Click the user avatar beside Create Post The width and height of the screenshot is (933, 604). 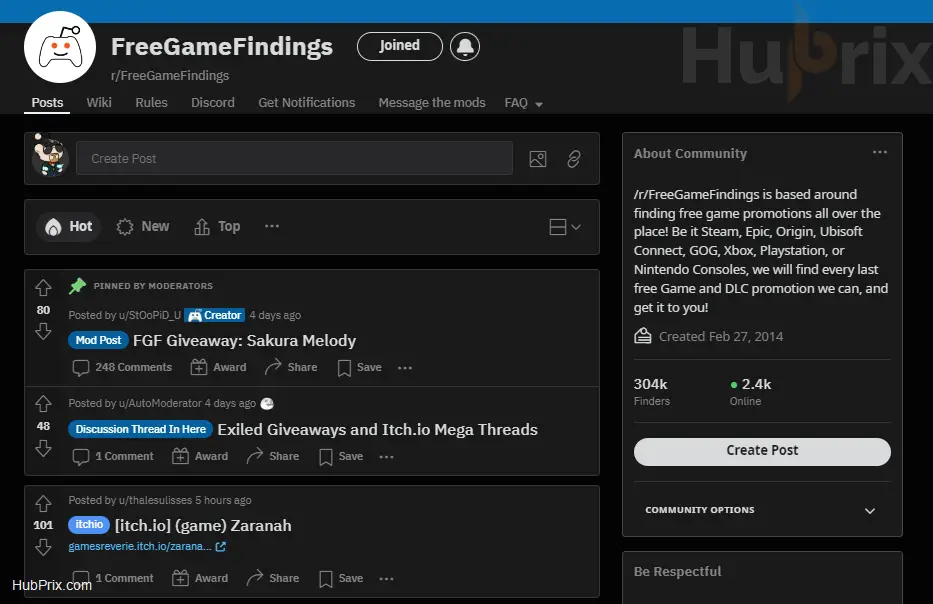(50, 156)
